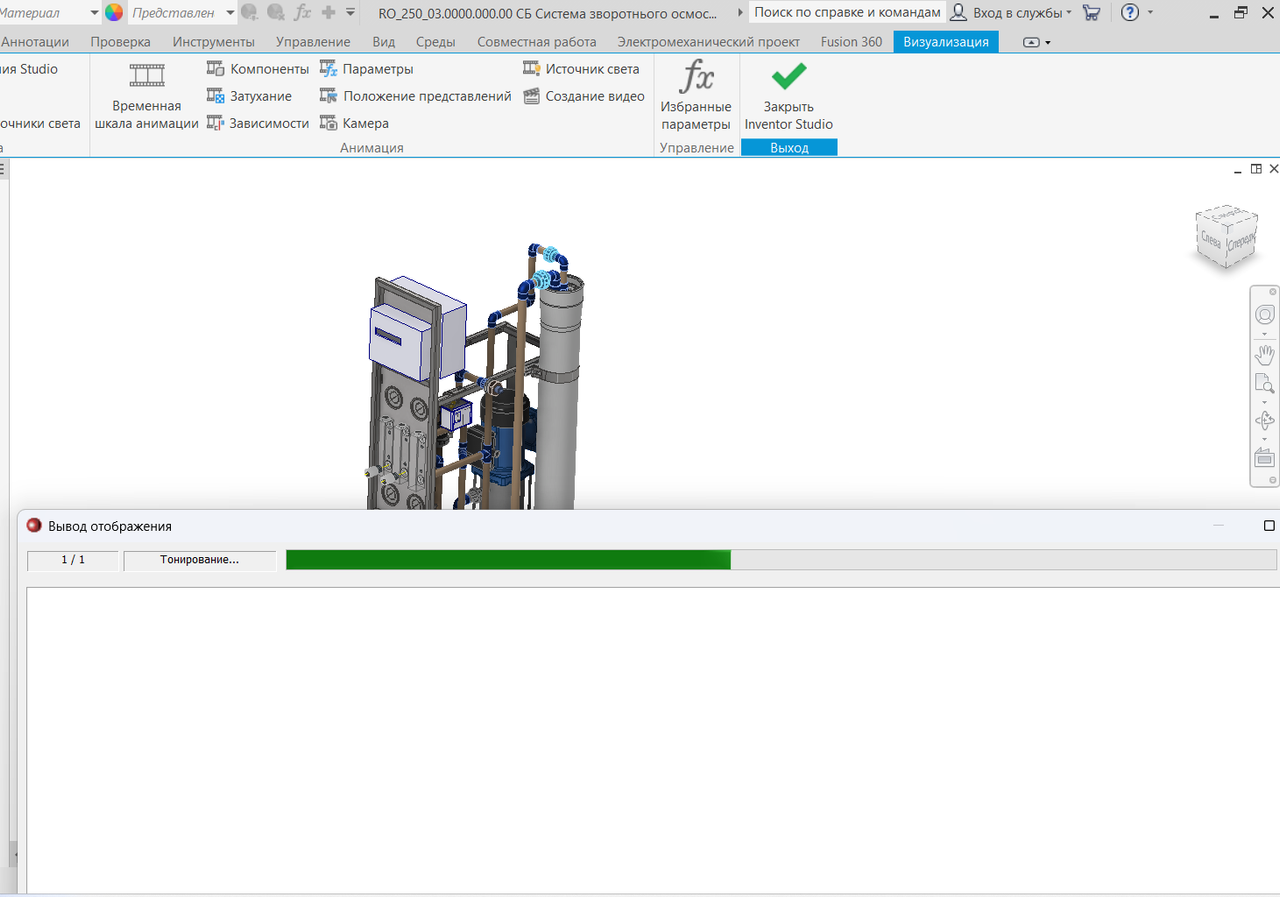Viewport: 1280px width, 897px height.
Task: Click the ViewCube Спереди face
Action: pyautogui.click(x=1241, y=241)
